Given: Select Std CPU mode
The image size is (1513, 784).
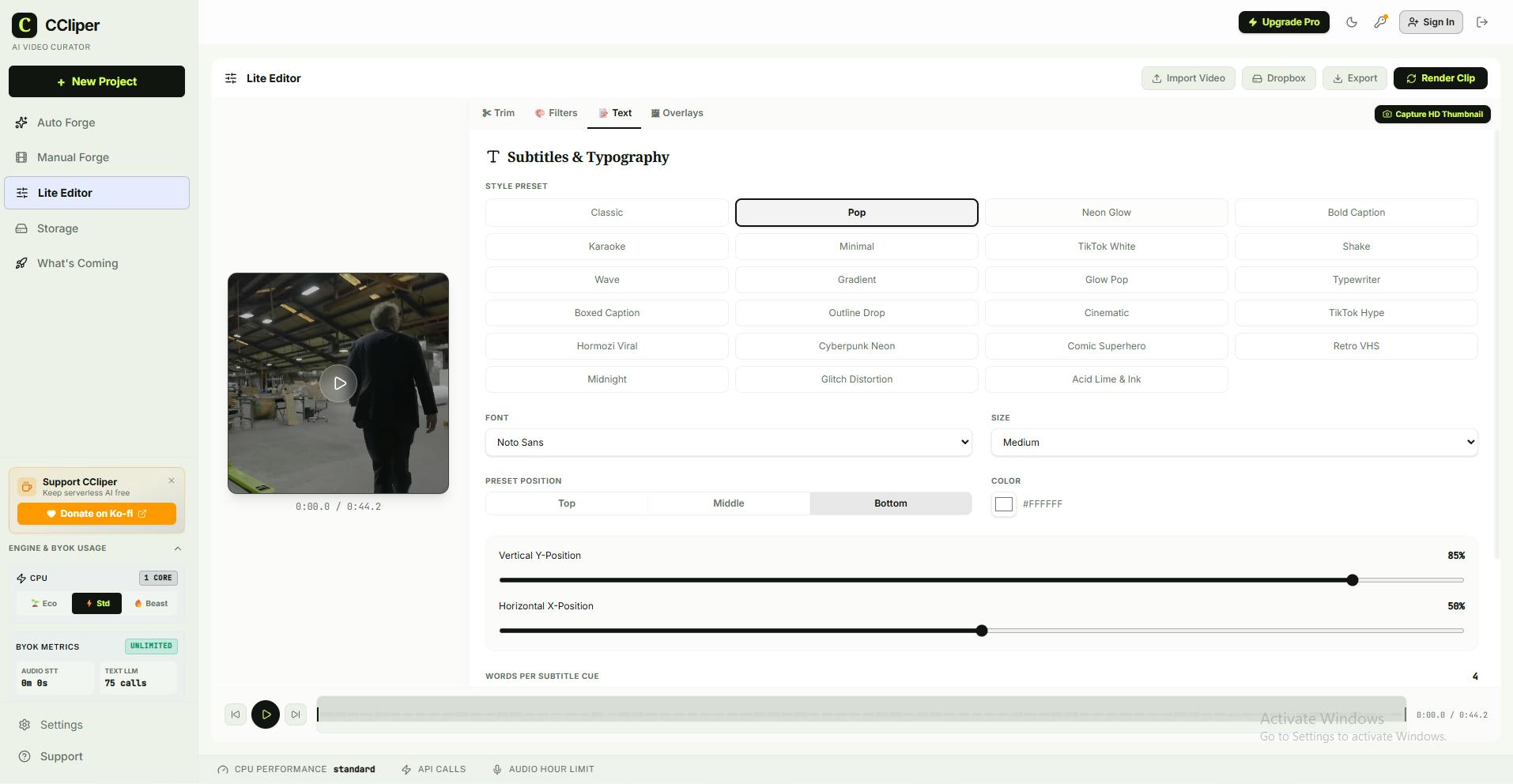Looking at the screenshot, I should [x=97, y=604].
